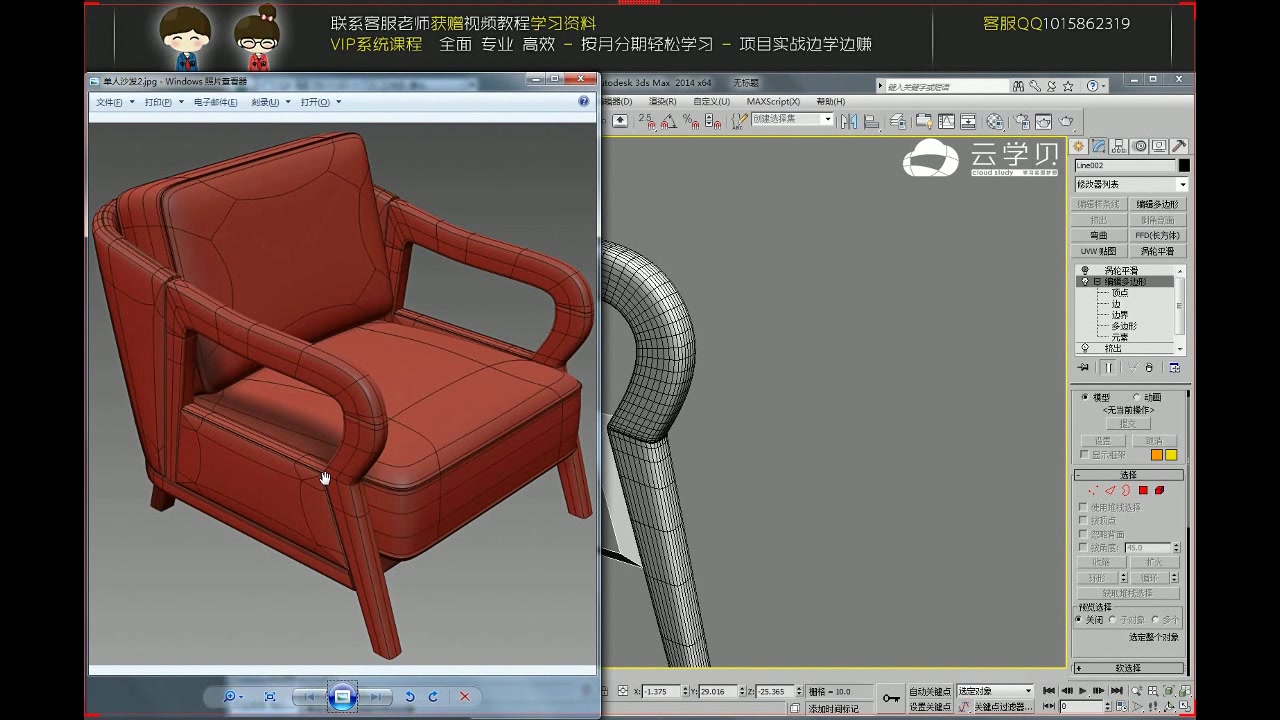Open the Material Editor teapot icon
Viewport: 1280px width, 720px height.
(1020, 122)
